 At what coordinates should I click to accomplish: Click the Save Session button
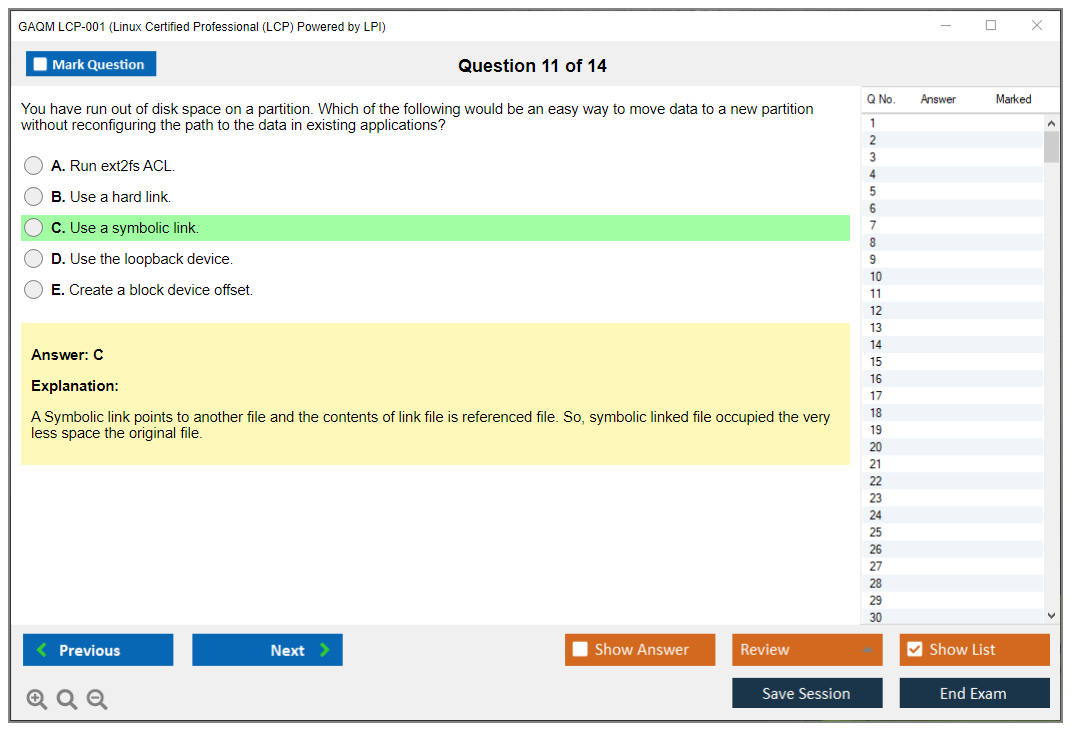pos(807,693)
